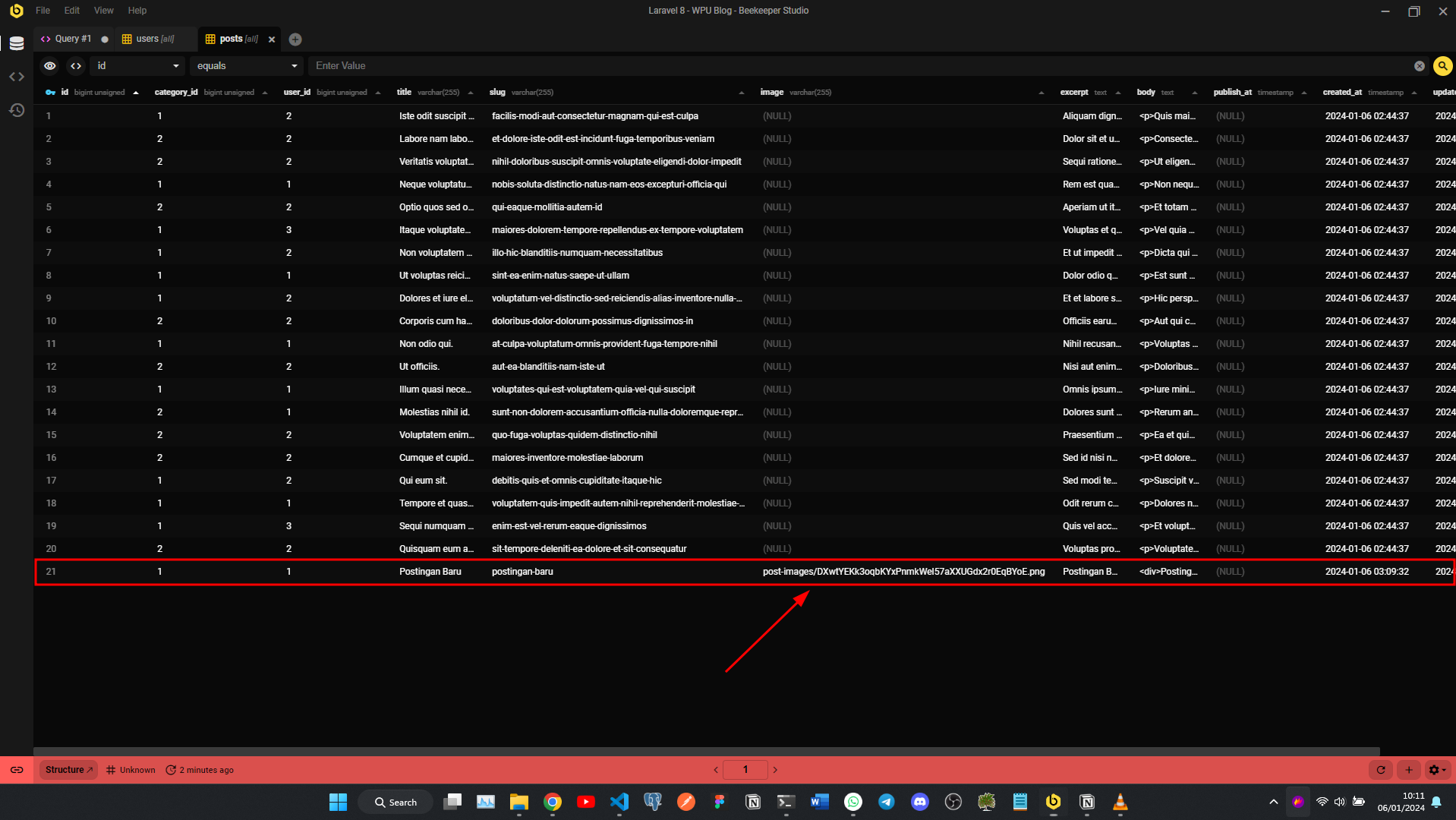Add a new row with the plus button
Image resolution: width=1456 pixels, height=820 pixels.
1409,770
